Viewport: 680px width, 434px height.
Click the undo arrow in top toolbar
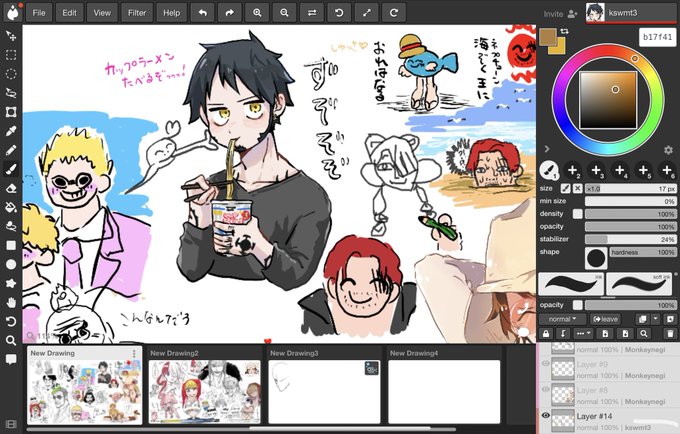(203, 13)
